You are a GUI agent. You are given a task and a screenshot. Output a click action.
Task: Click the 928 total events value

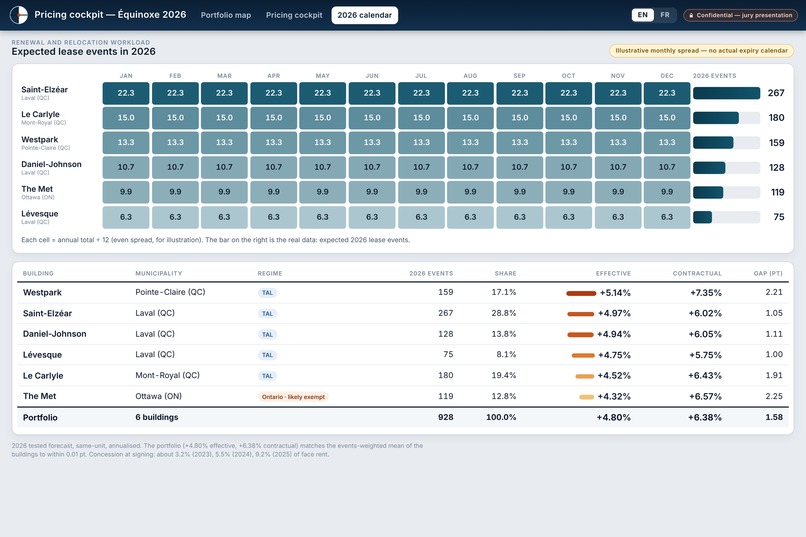click(446, 417)
